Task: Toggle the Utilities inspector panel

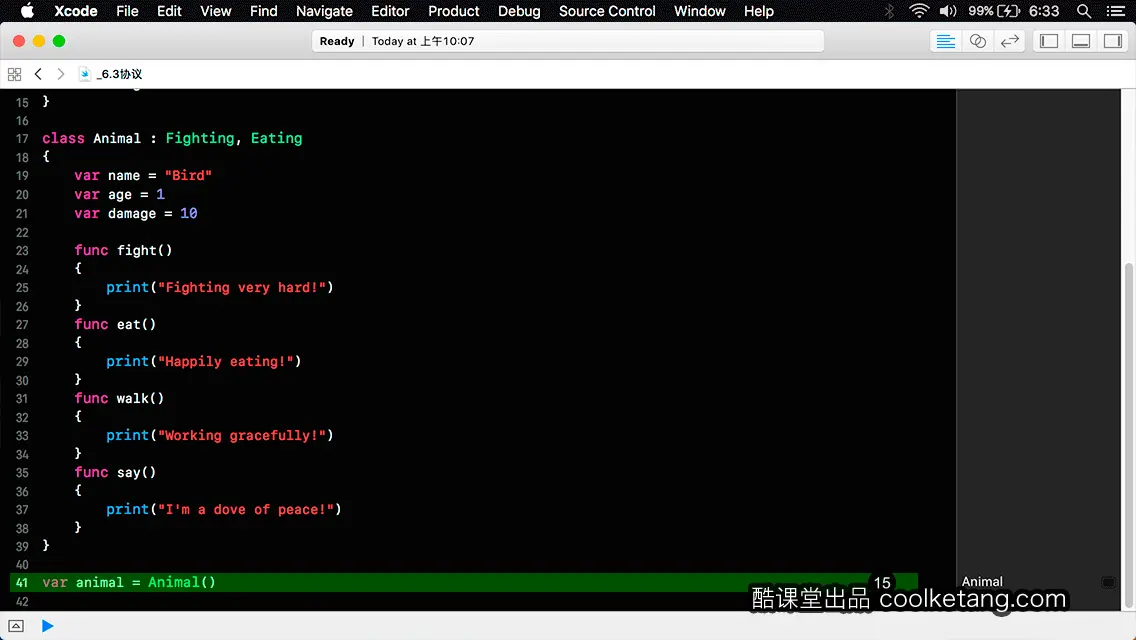Action: [x=1113, y=41]
